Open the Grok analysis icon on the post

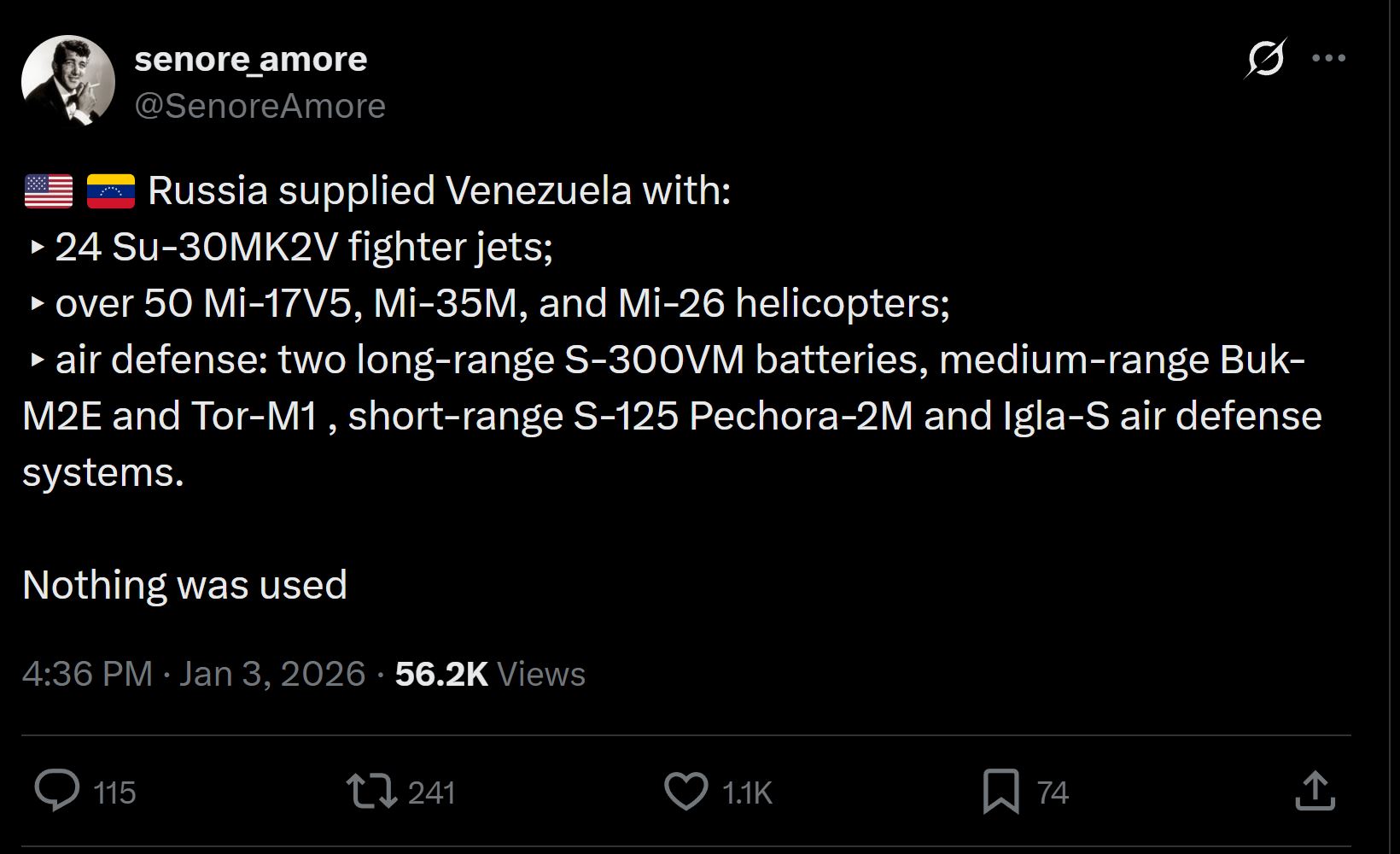[1264, 57]
